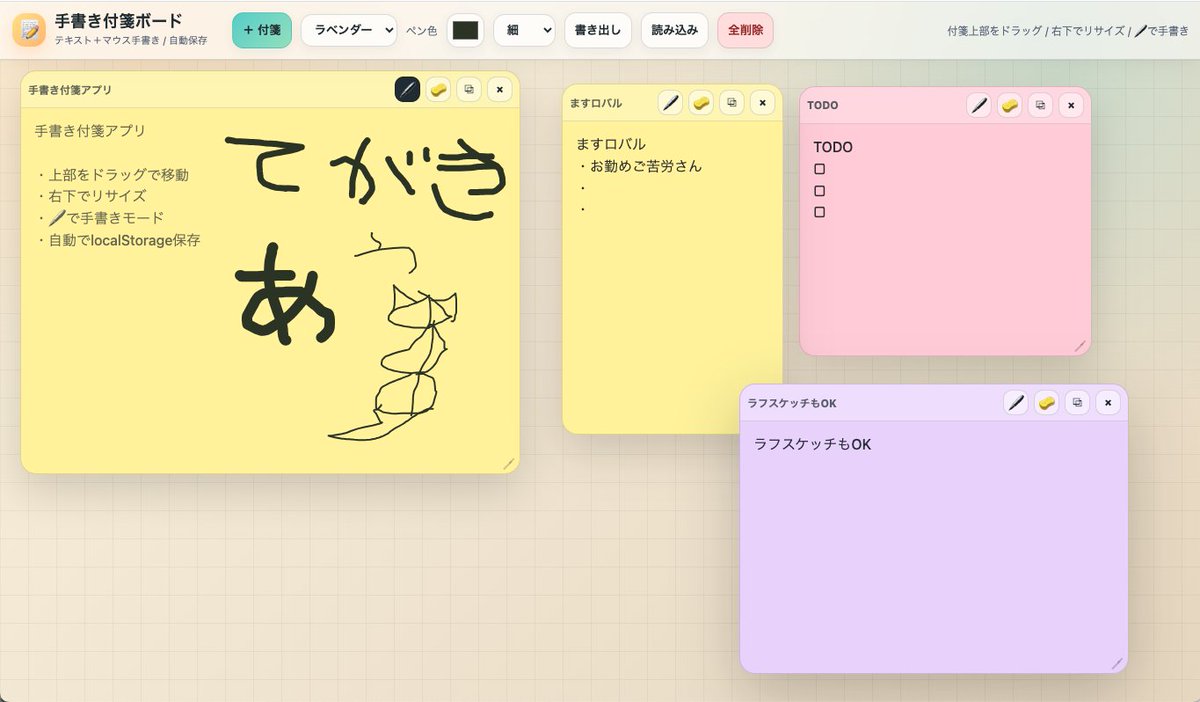
Task: Click the ラフスケッチもOK header title
Action: coord(792,403)
